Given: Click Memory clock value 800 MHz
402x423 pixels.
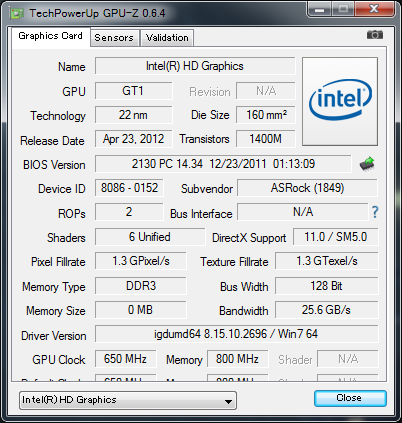Looking at the screenshot, I should (x=237, y=359).
